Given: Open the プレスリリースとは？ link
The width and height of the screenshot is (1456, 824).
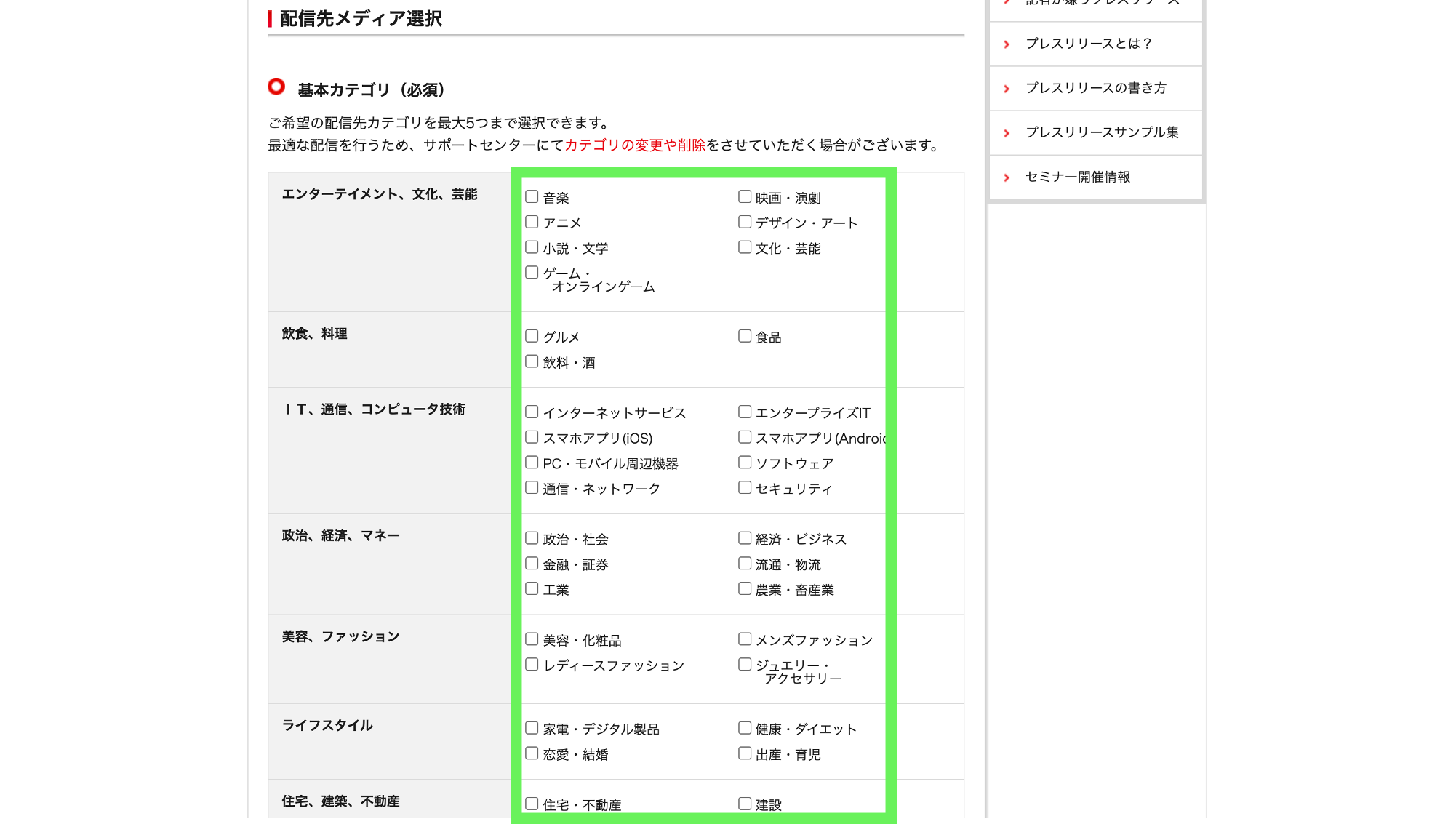Looking at the screenshot, I should (x=1088, y=44).
